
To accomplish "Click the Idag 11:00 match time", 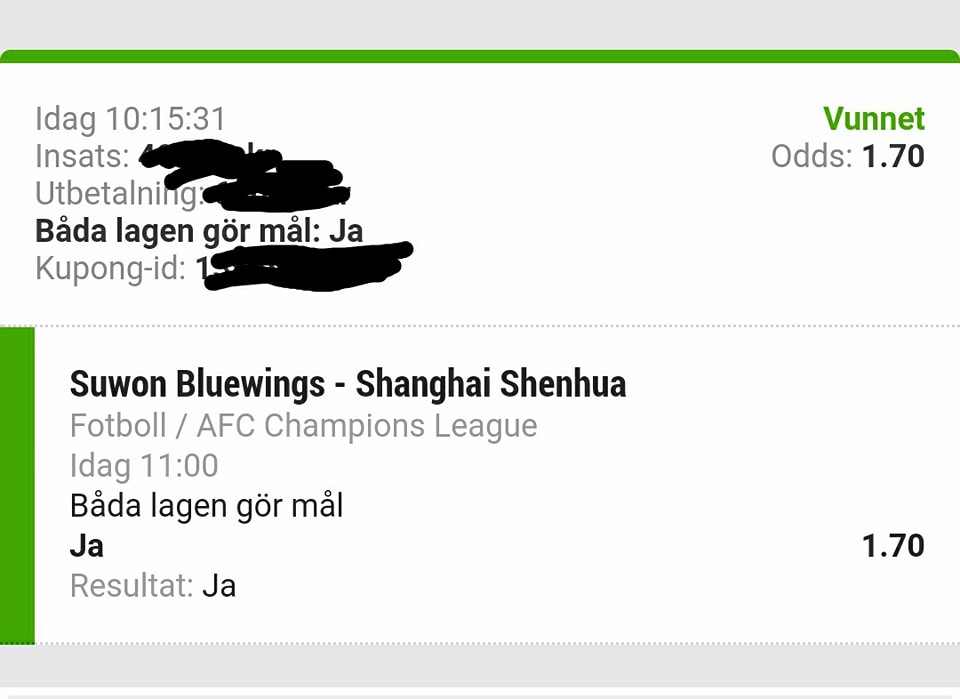I will coord(144,465).
